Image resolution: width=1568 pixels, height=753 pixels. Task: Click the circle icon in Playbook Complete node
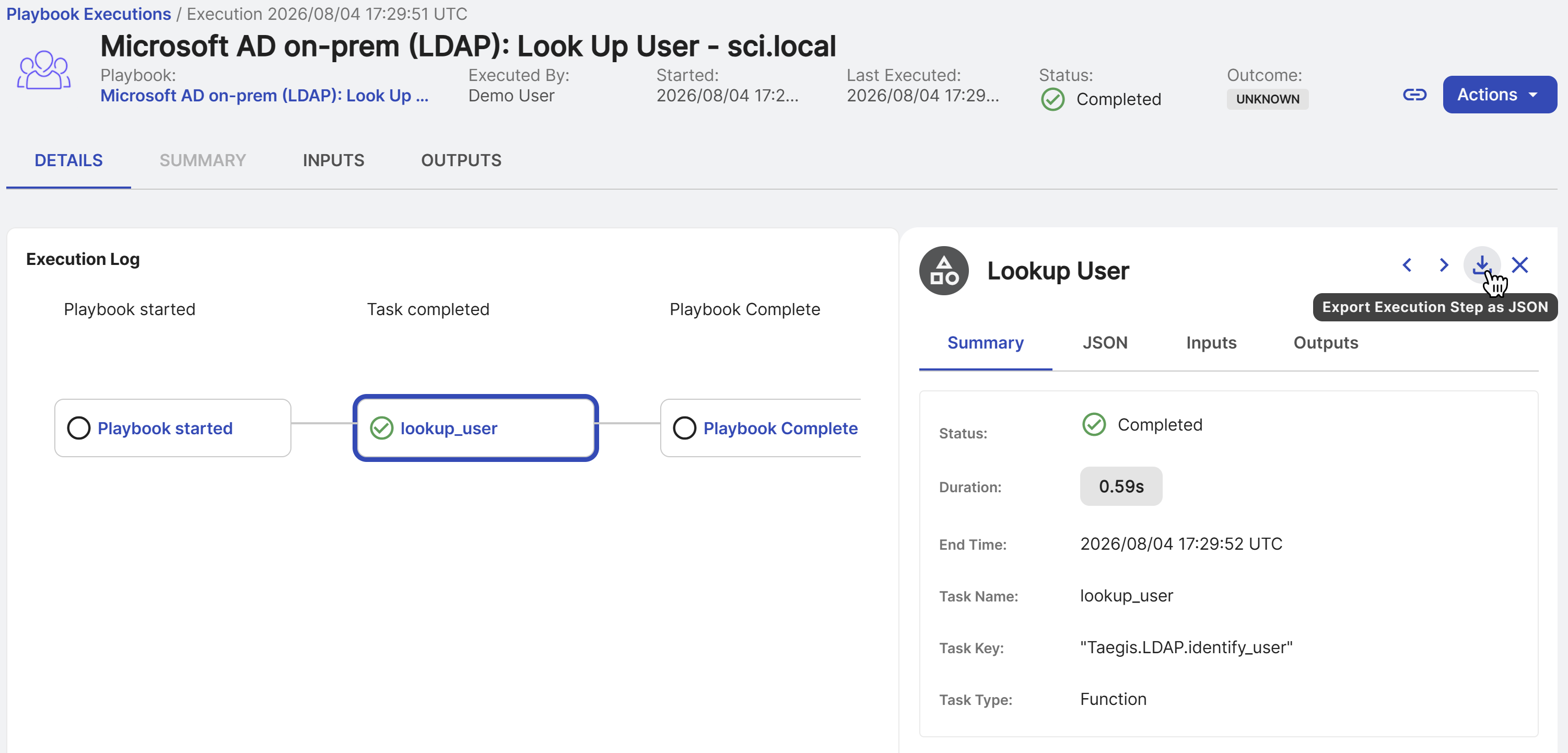pos(684,428)
